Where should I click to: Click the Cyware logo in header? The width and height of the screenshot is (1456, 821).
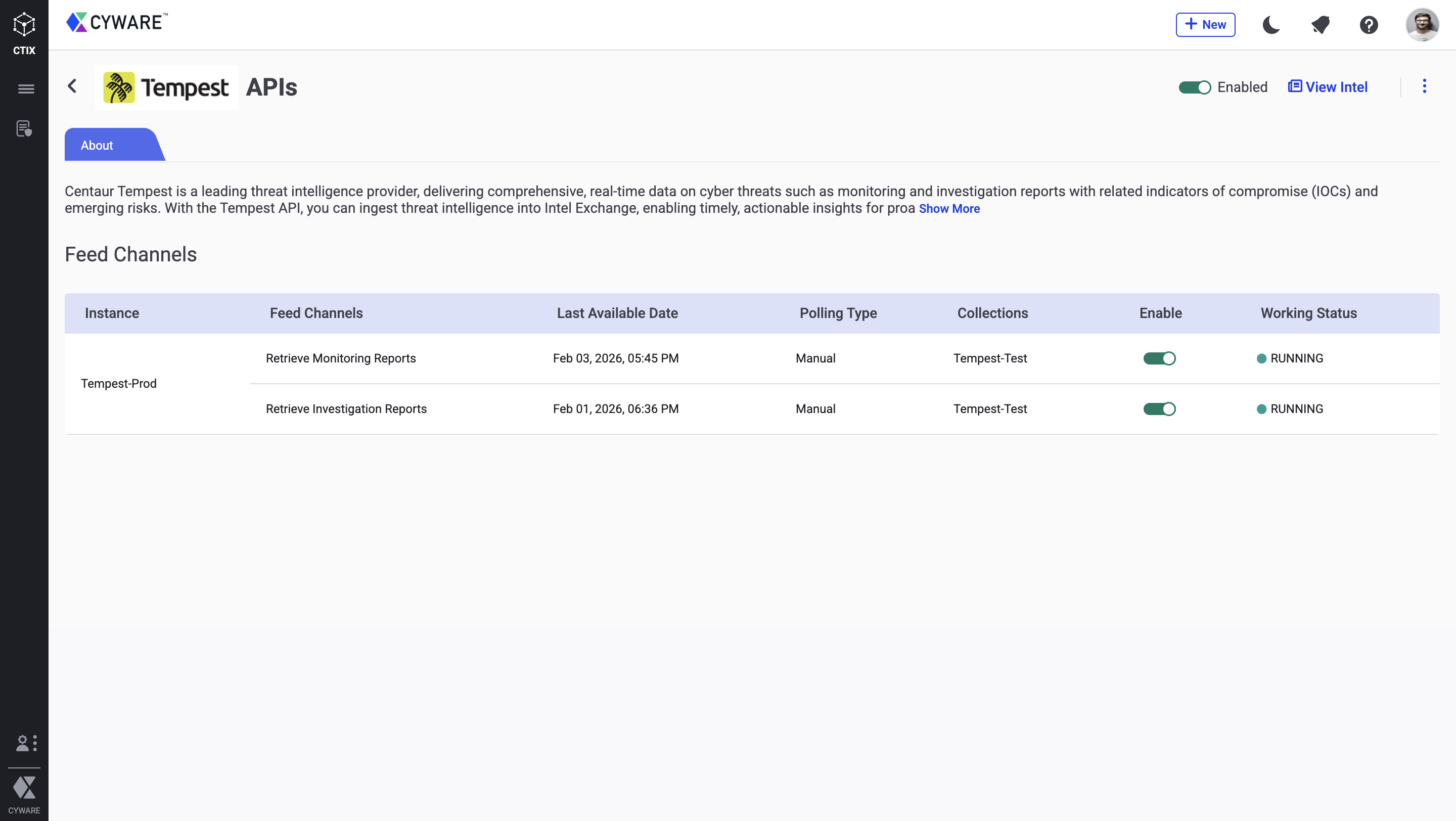tap(116, 23)
